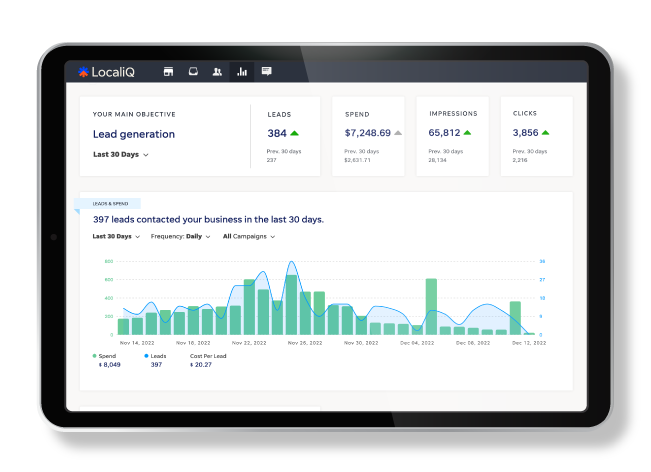Screen dimensions: 651x472
Task: Click the green arrow beside Impressions 65,812
Action: [x=467, y=132]
